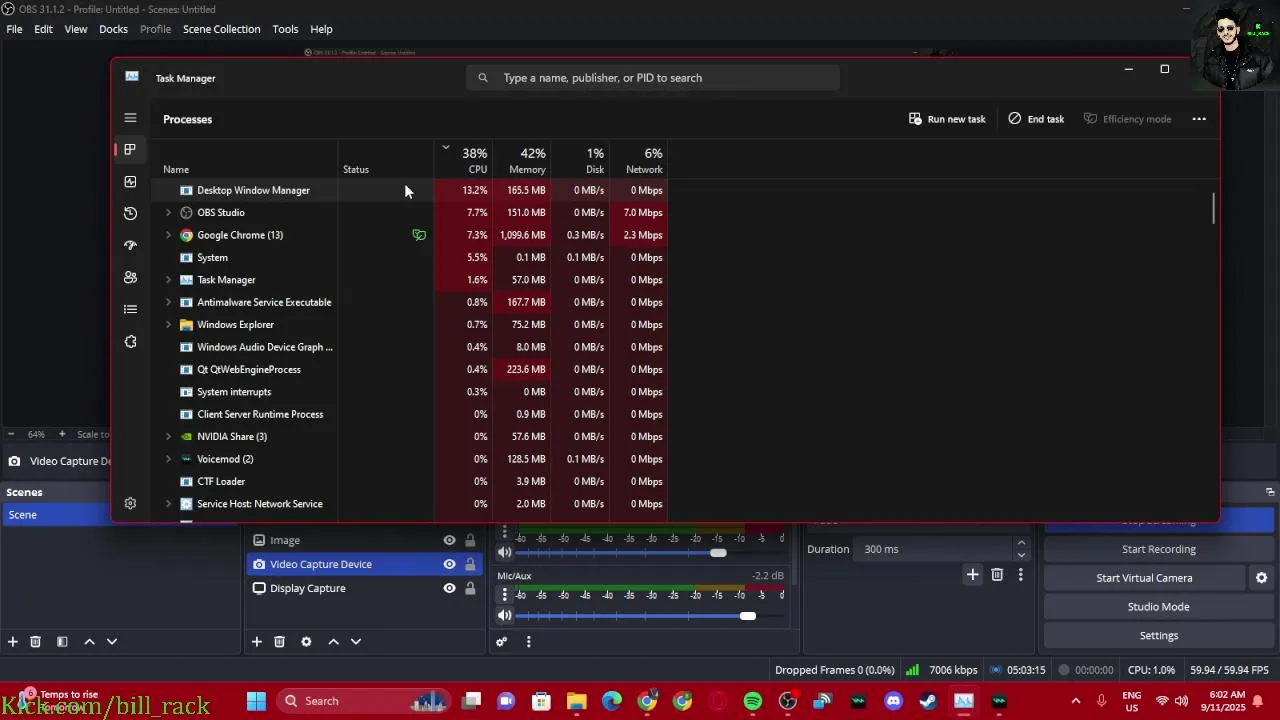
Task: Mute the Mic/Aux speaker icon
Action: click(x=505, y=616)
